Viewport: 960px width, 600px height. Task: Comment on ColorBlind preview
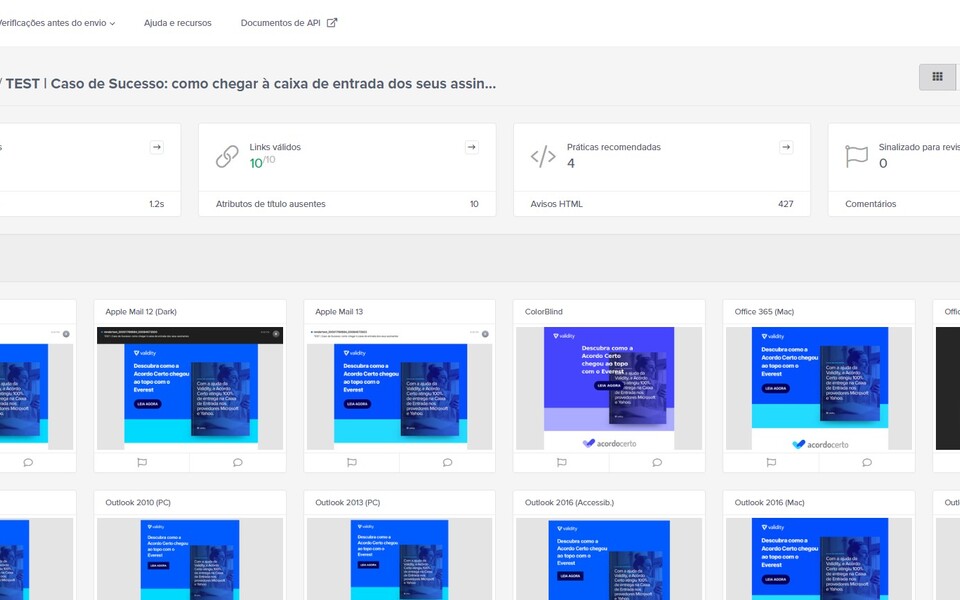pyautogui.click(x=657, y=462)
